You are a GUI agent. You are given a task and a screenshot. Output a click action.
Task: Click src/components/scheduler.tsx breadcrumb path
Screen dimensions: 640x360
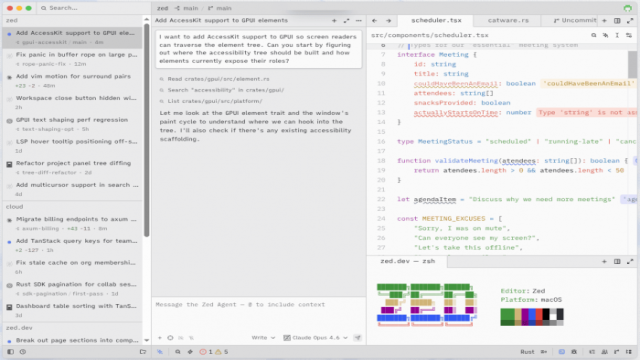click(x=430, y=36)
